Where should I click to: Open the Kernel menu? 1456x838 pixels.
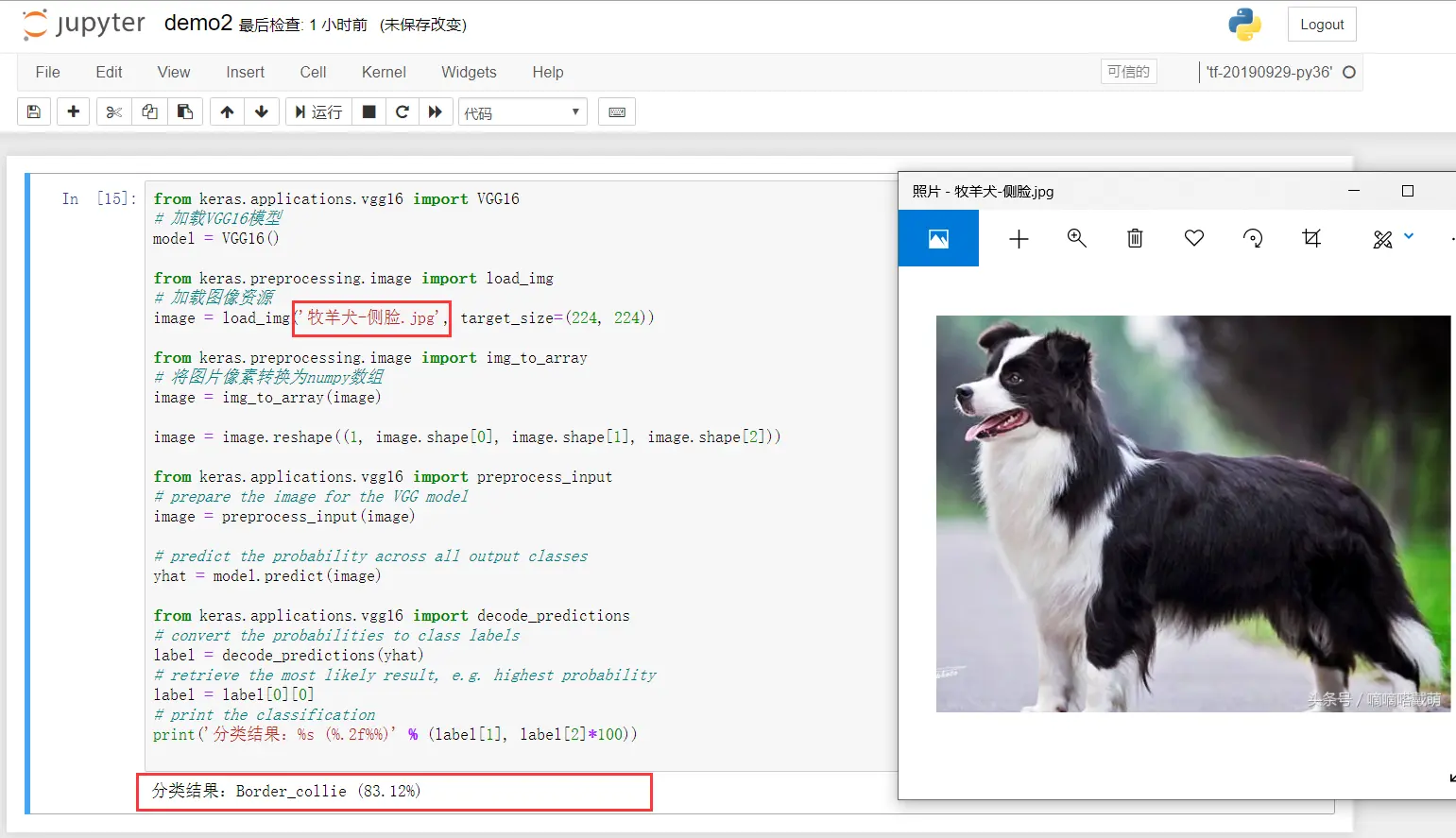[384, 72]
